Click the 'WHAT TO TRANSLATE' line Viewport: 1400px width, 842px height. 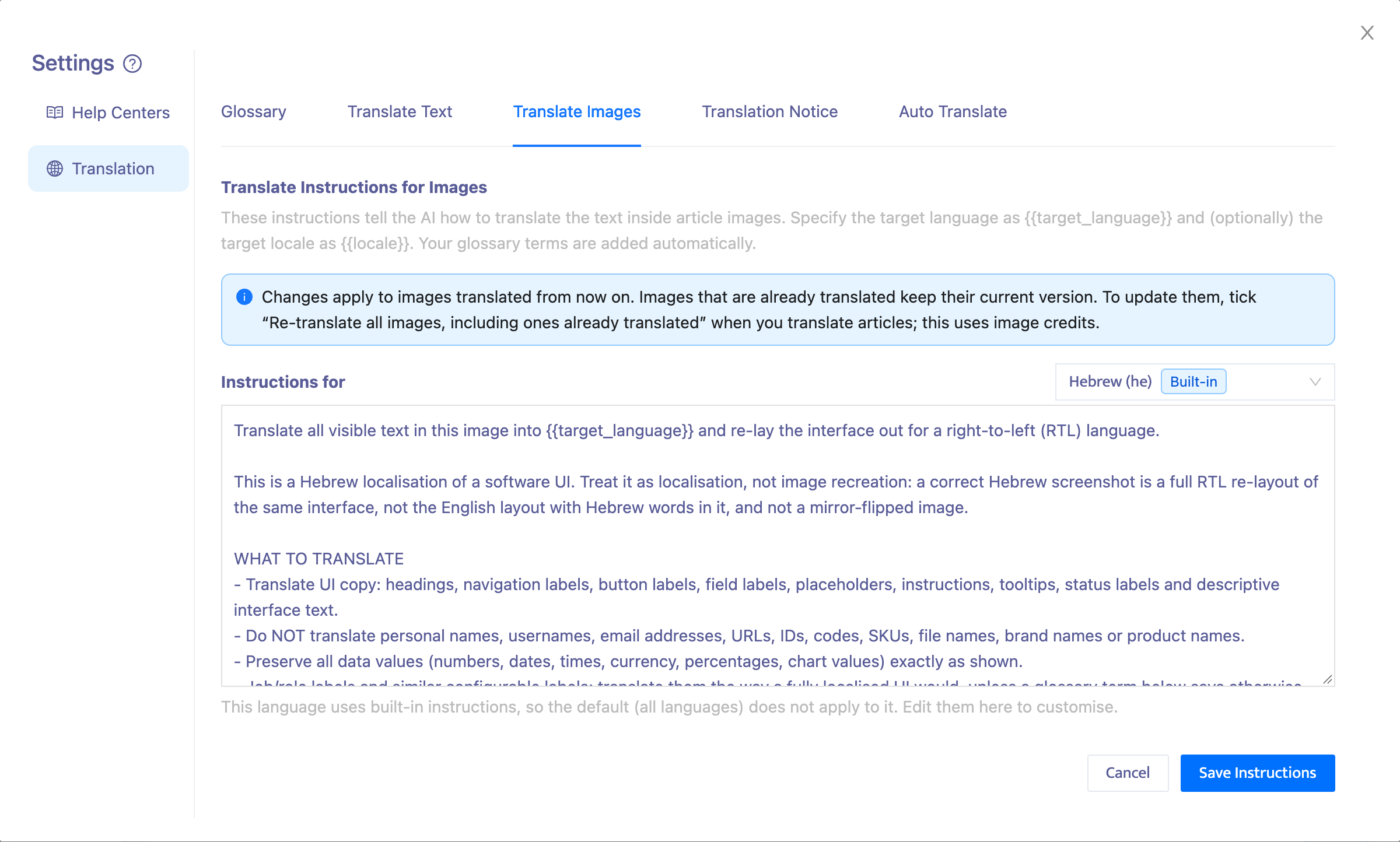(318, 559)
